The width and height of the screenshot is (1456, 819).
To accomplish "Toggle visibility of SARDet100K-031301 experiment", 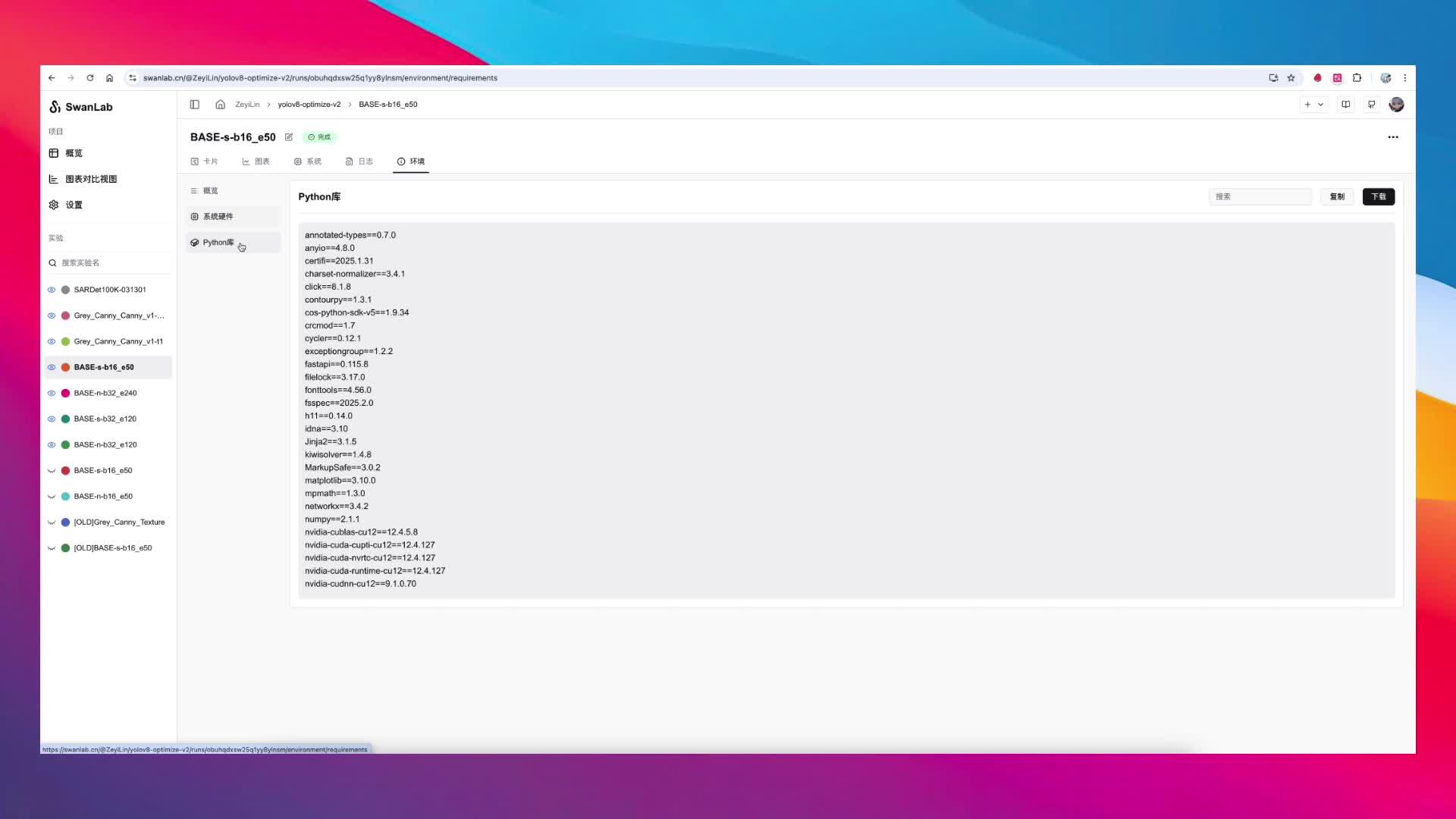I will (x=52, y=289).
